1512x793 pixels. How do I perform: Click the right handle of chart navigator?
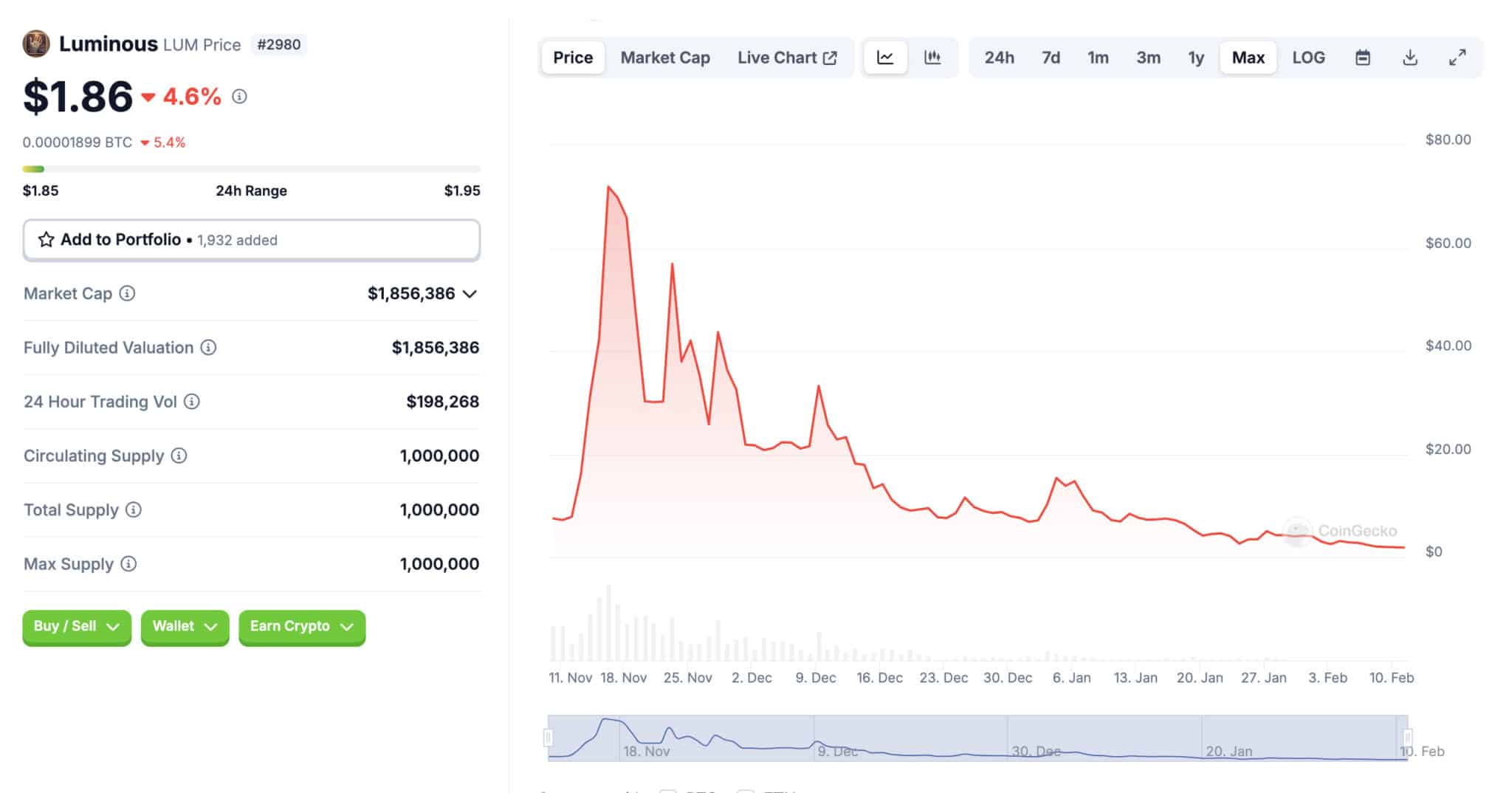[x=1408, y=737]
